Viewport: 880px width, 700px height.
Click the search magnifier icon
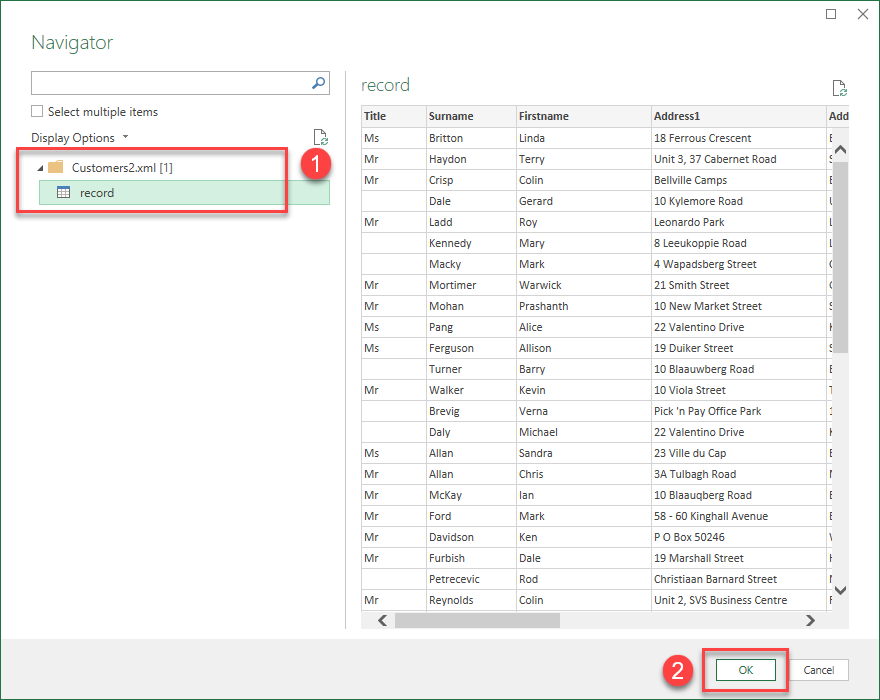point(317,83)
